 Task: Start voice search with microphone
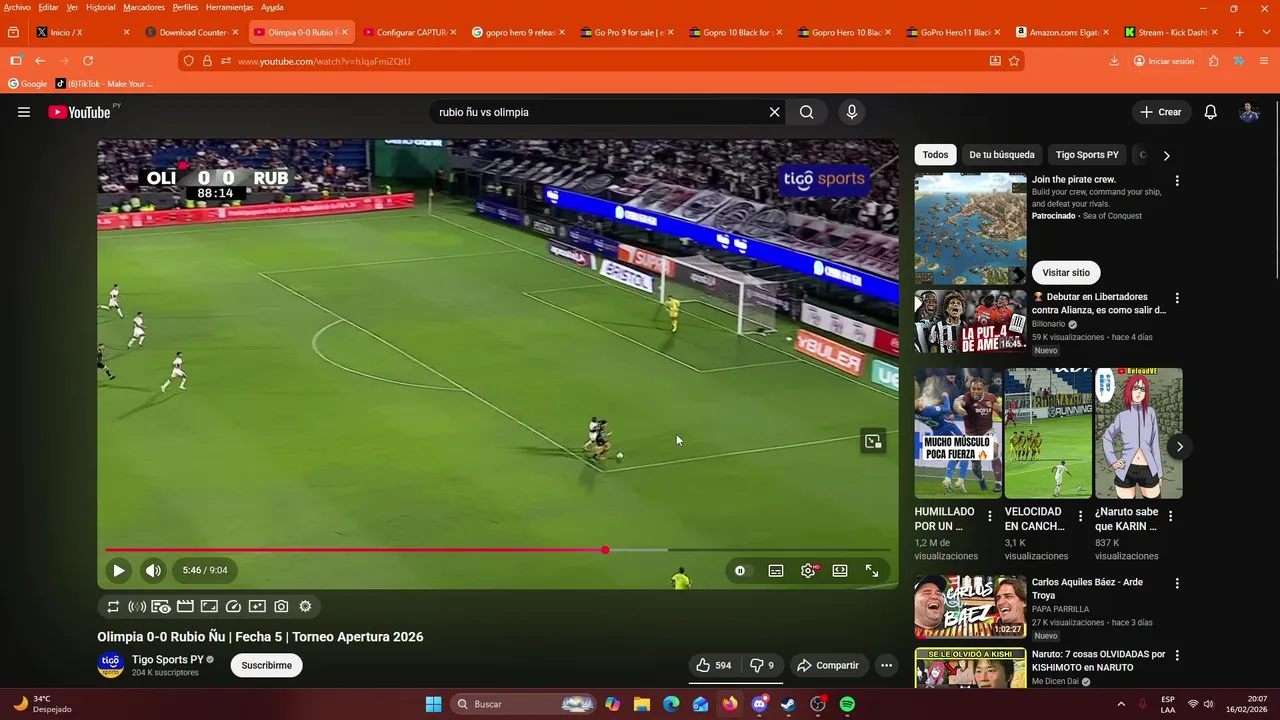(x=852, y=112)
